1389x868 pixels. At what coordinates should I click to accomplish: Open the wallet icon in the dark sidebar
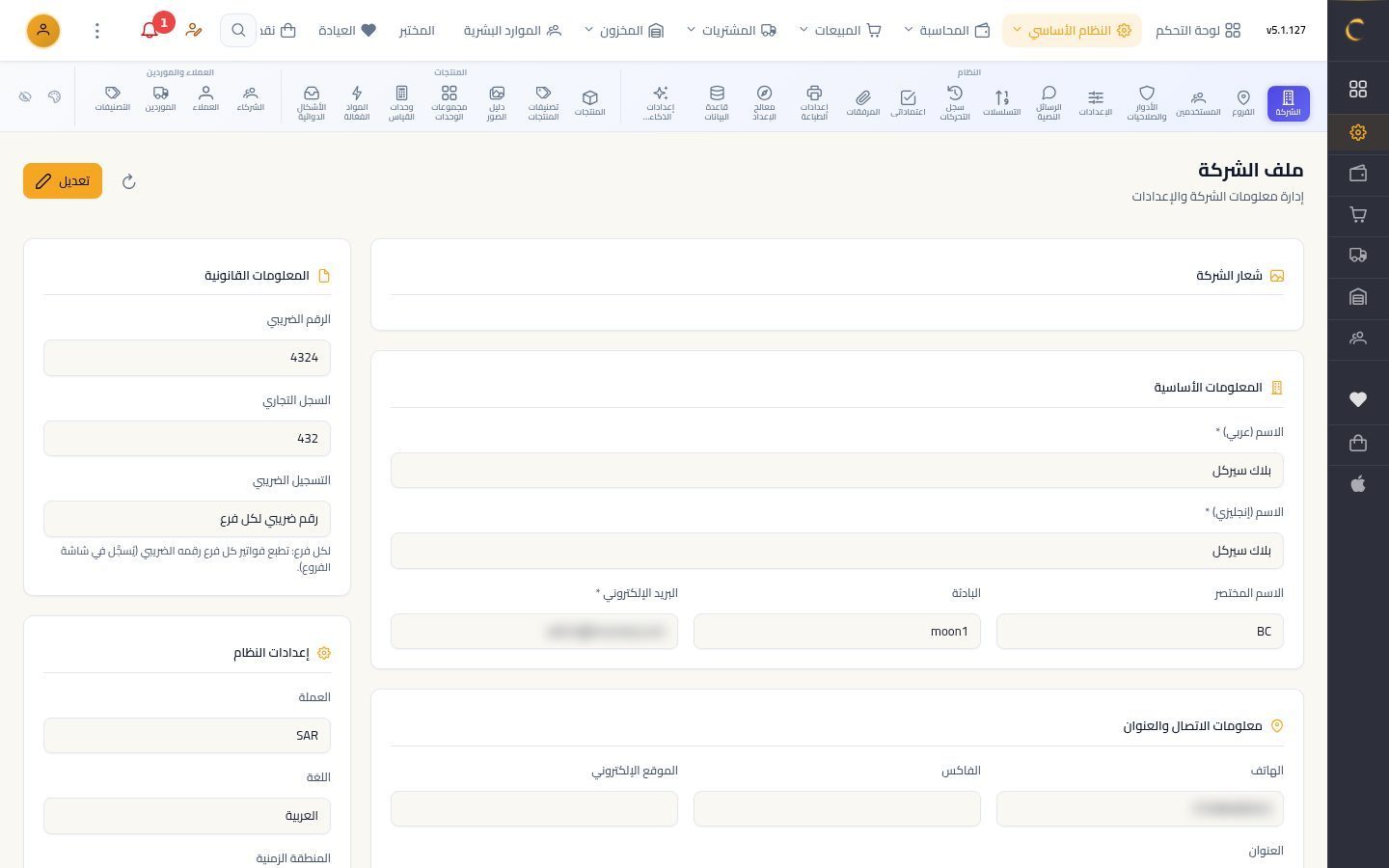[x=1358, y=174]
